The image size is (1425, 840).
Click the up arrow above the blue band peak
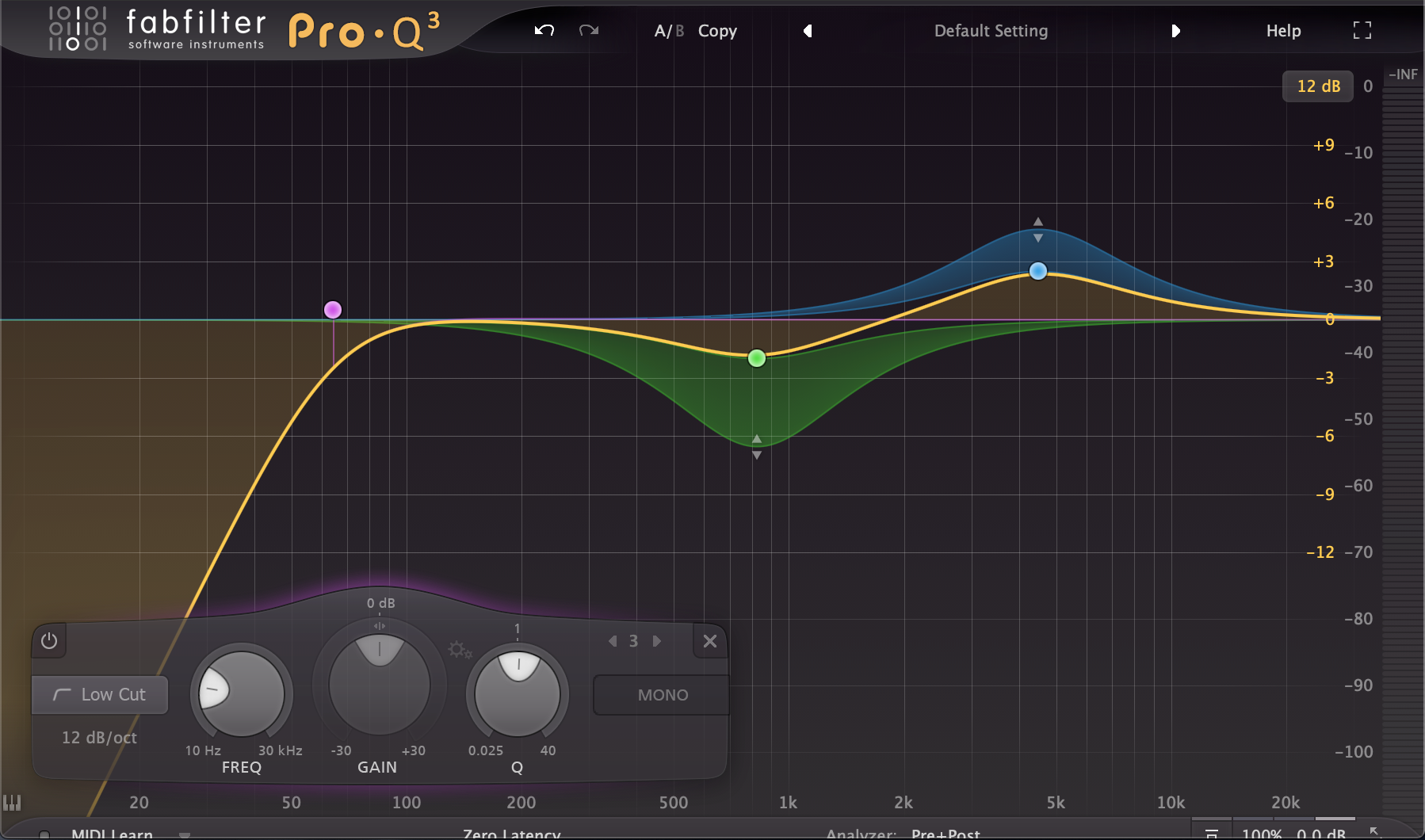1038,222
